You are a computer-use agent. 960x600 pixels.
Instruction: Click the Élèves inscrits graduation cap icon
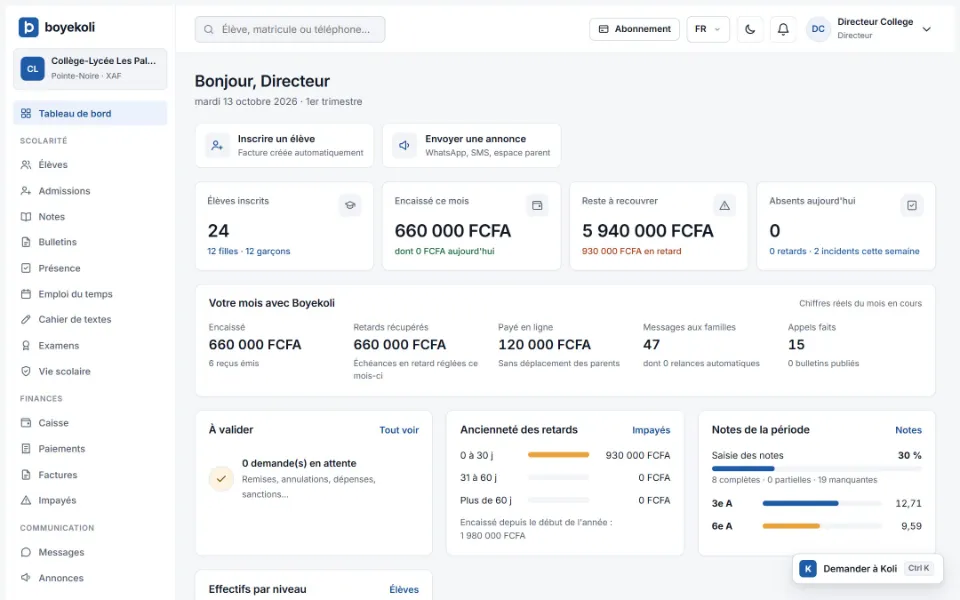click(x=350, y=206)
